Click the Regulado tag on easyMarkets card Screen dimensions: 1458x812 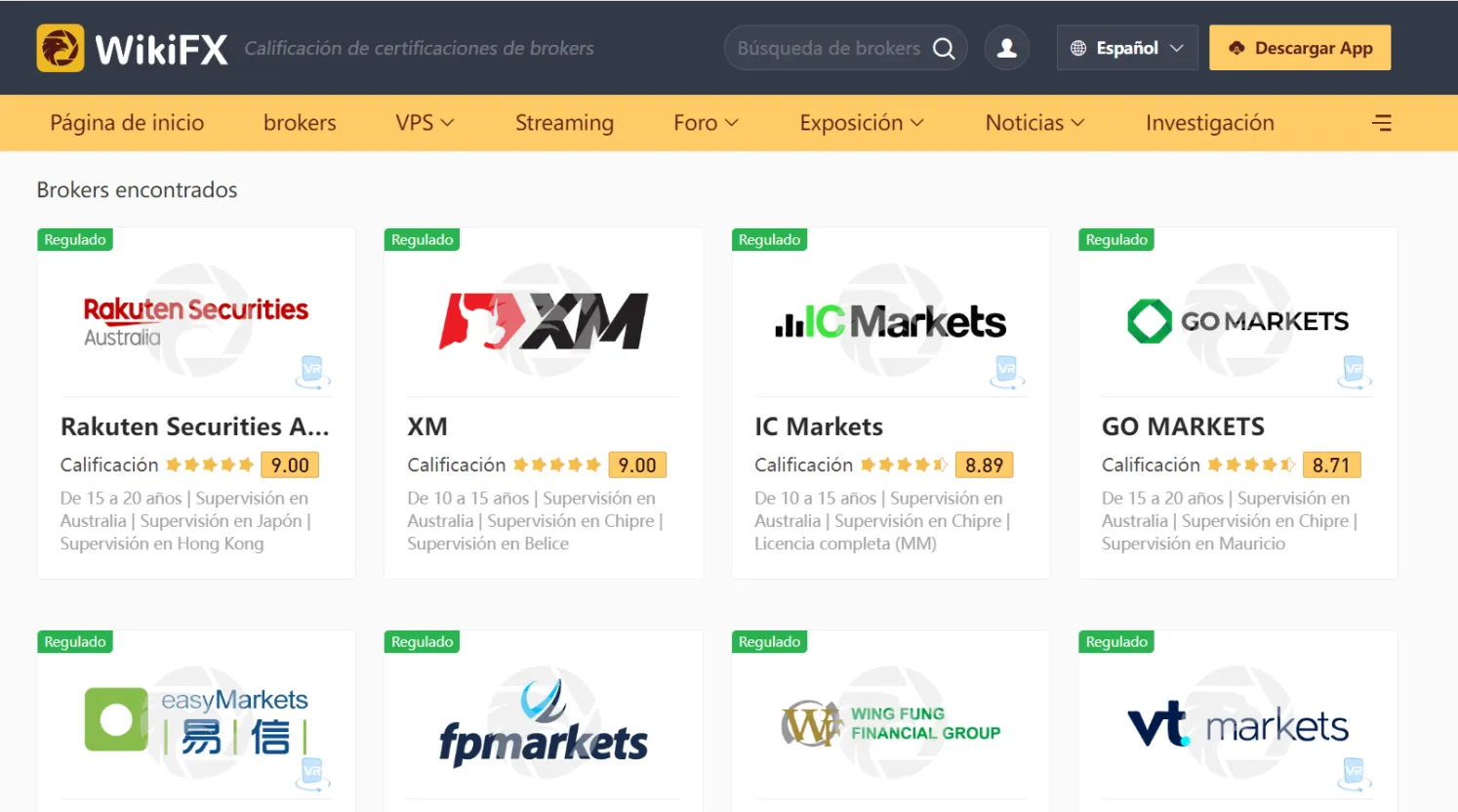click(75, 642)
